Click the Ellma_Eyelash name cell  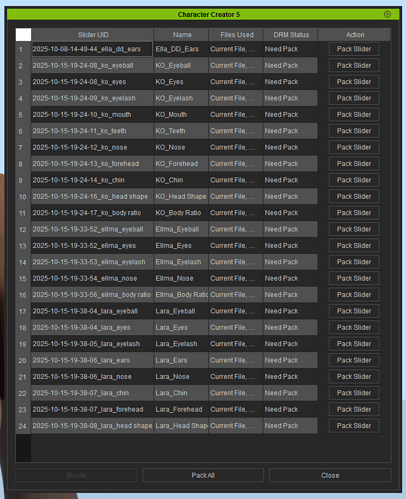click(181, 262)
